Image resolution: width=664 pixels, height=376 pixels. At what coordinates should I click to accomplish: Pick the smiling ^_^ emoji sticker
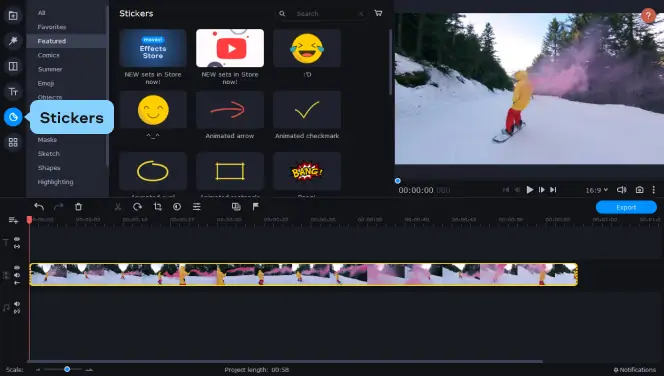153,110
